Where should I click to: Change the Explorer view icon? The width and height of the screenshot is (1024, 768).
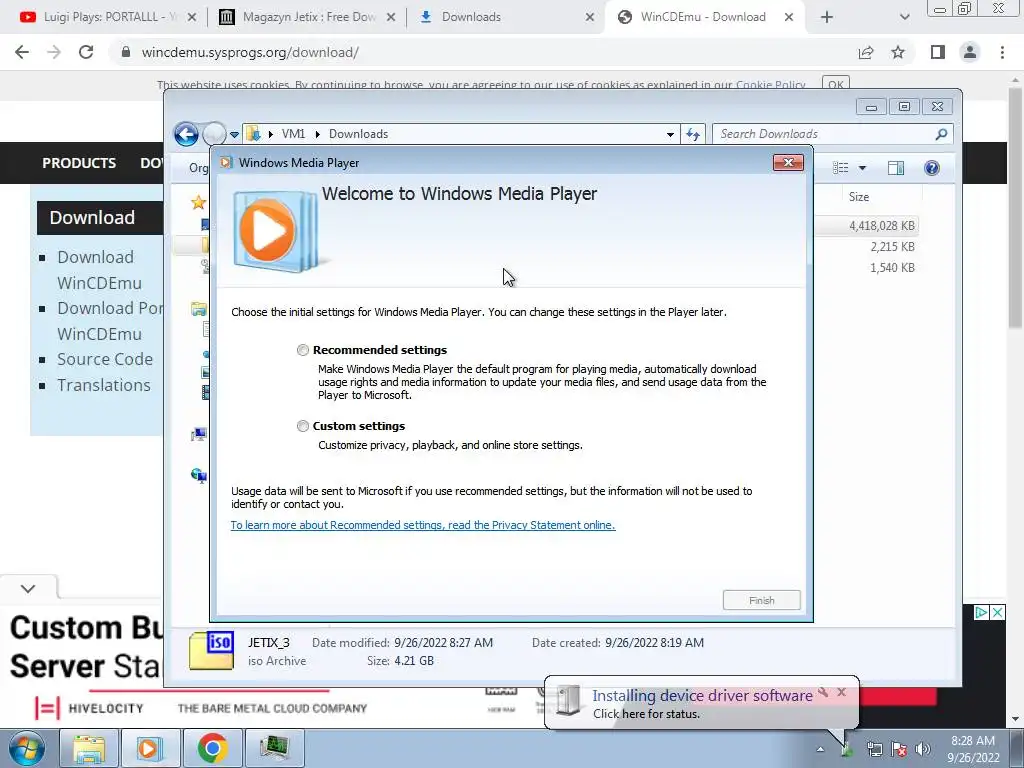pyautogui.click(x=840, y=168)
